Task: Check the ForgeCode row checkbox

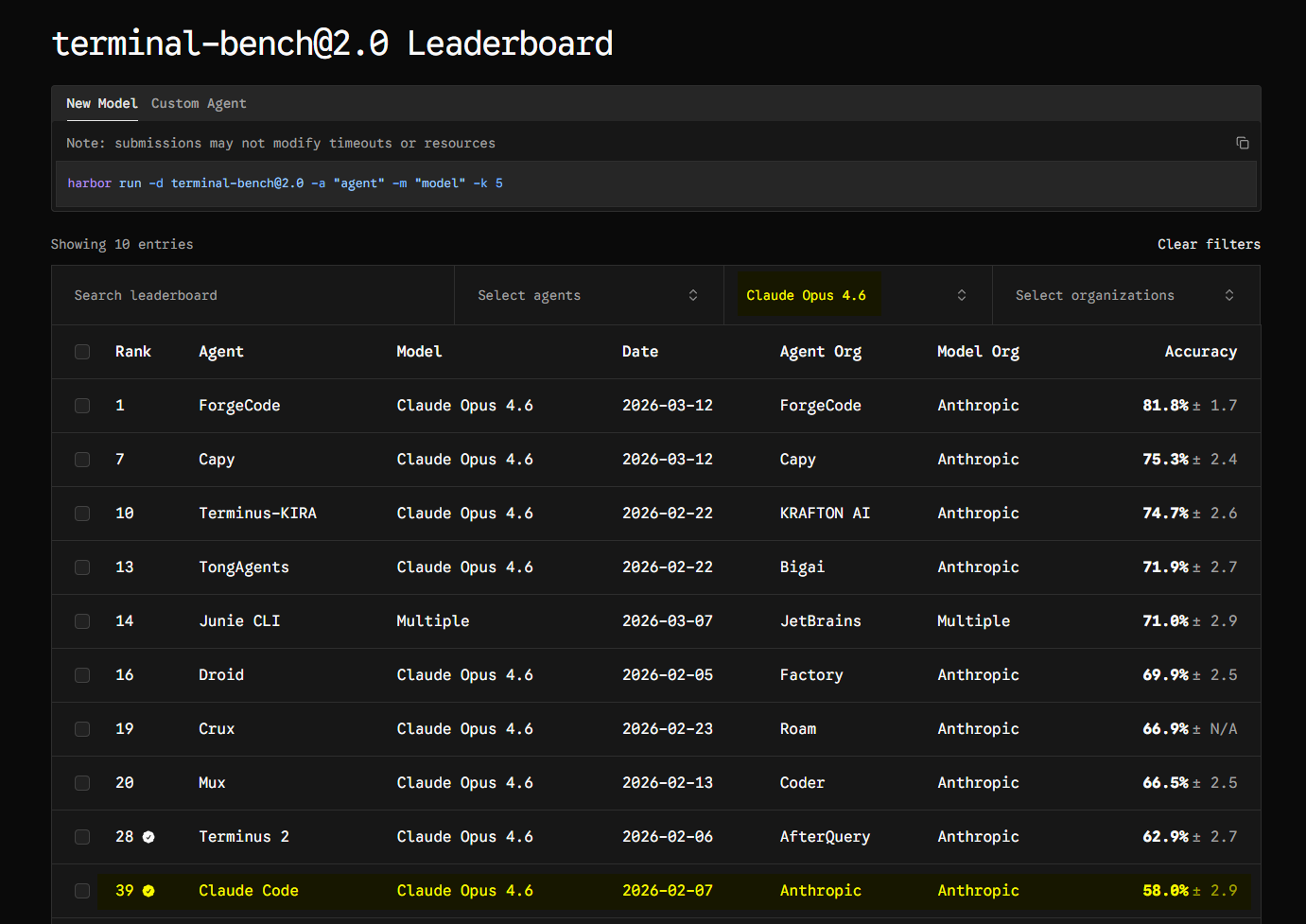Action: click(x=82, y=406)
